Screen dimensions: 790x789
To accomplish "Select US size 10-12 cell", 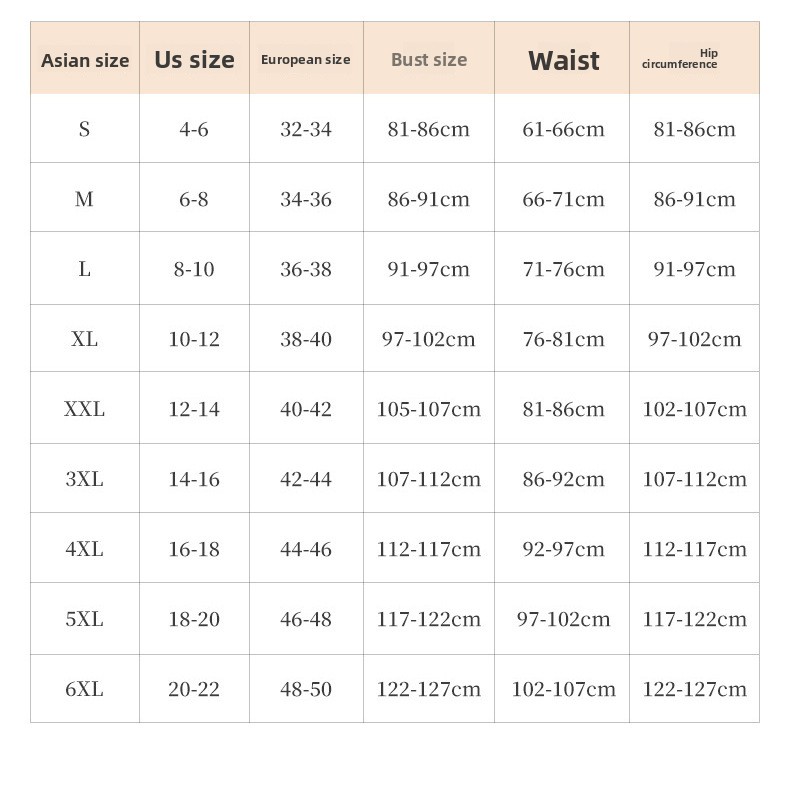I will tap(194, 339).
